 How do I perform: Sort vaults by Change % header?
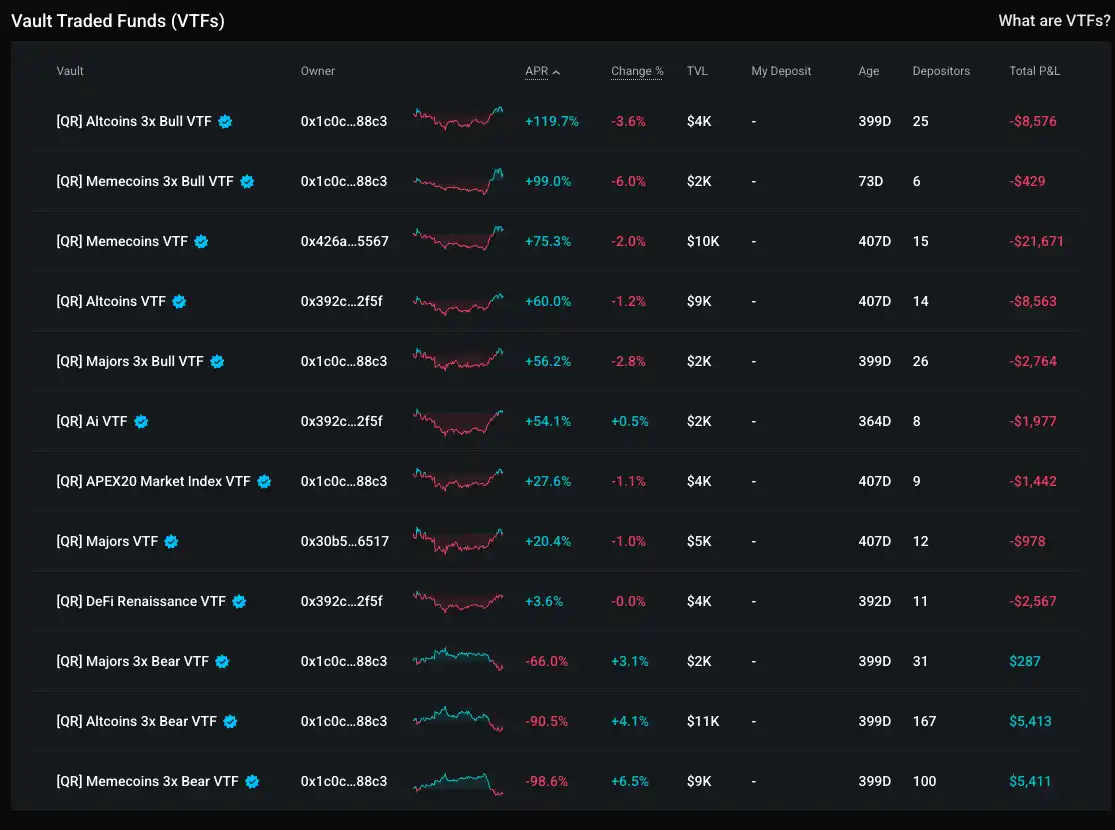click(637, 71)
